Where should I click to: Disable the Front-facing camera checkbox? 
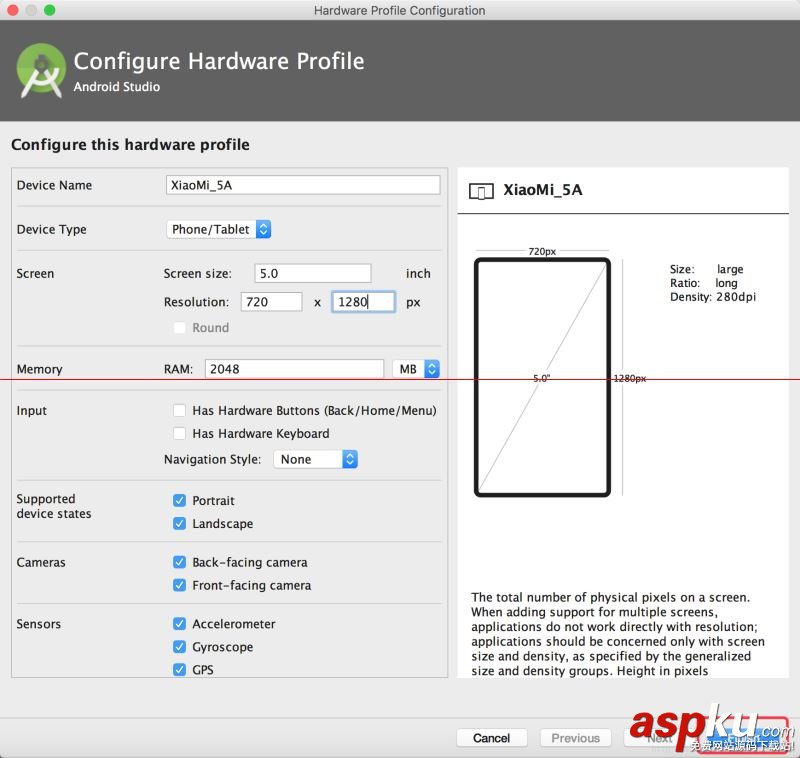(180, 585)
